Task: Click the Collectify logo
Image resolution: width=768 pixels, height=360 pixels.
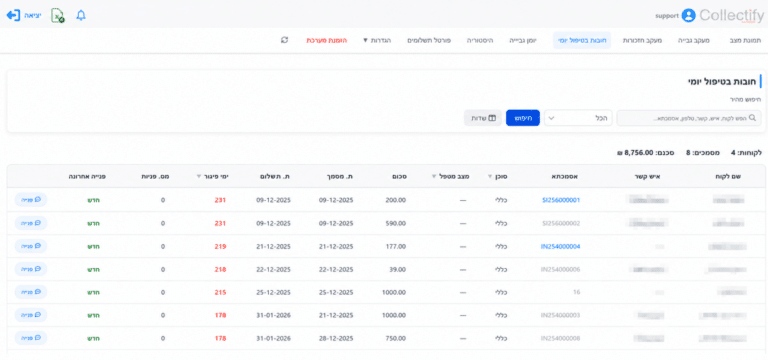Action: click(732, 16)
